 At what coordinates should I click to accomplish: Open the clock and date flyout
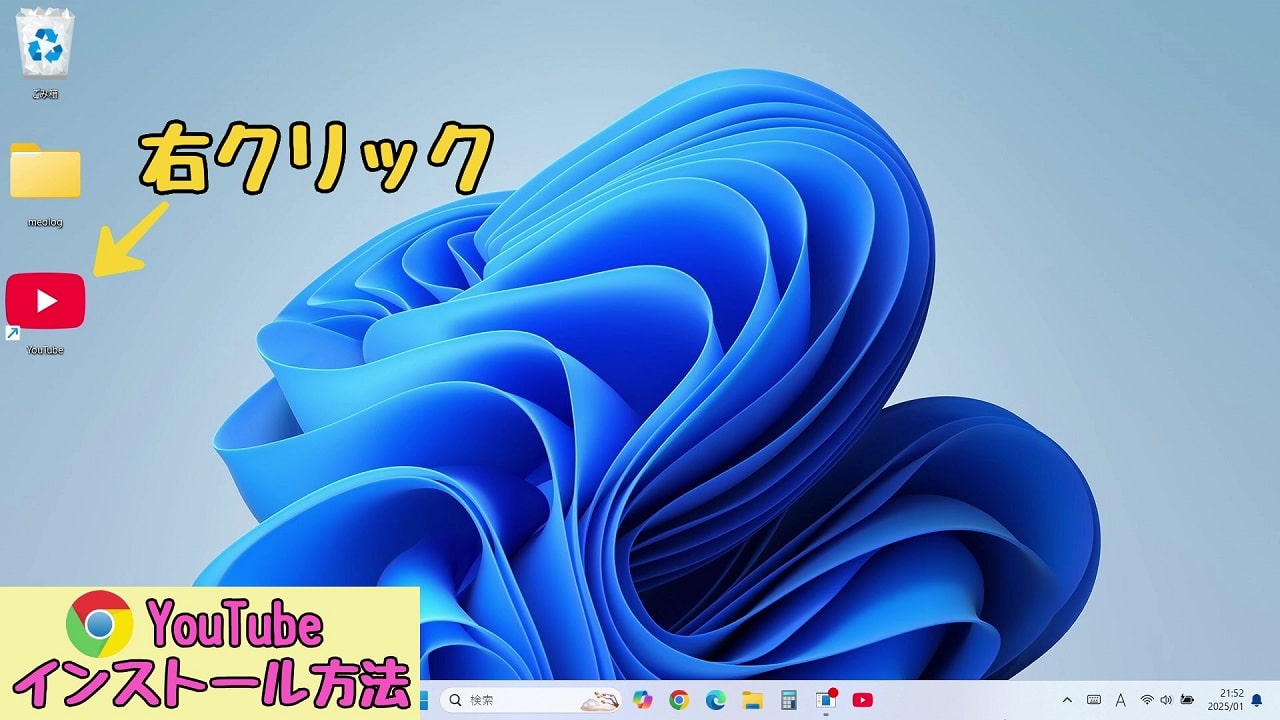click(1224, 700)
